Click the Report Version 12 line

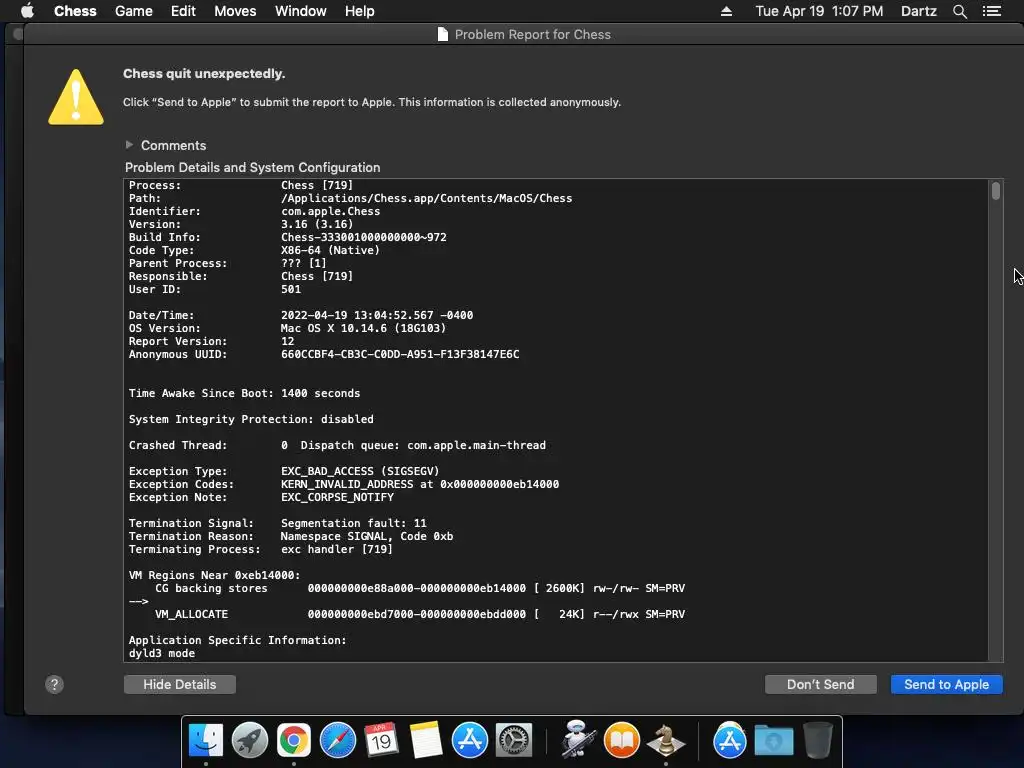(211, 341)
